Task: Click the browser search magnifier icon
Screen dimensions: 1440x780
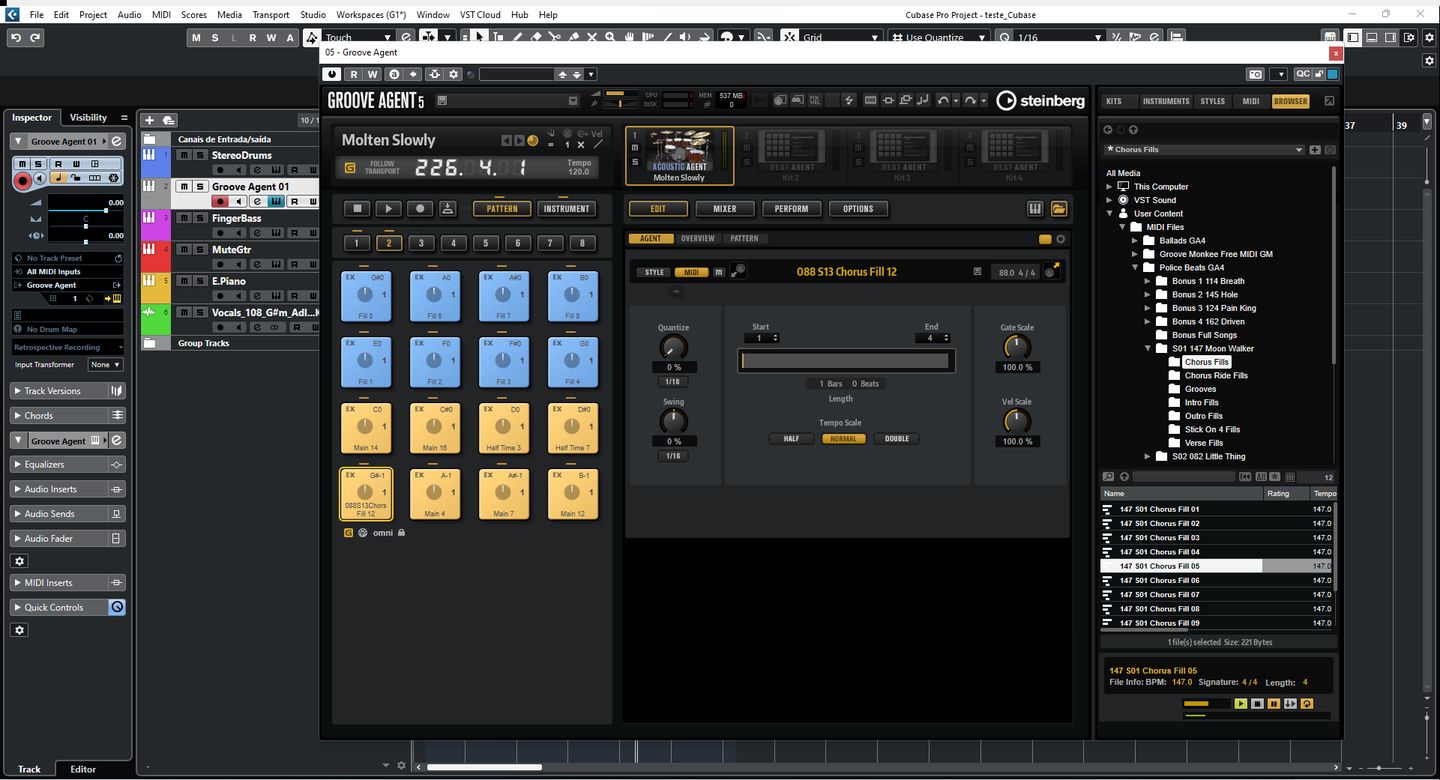Action: pyautogui.click(x=1108, y=477)
